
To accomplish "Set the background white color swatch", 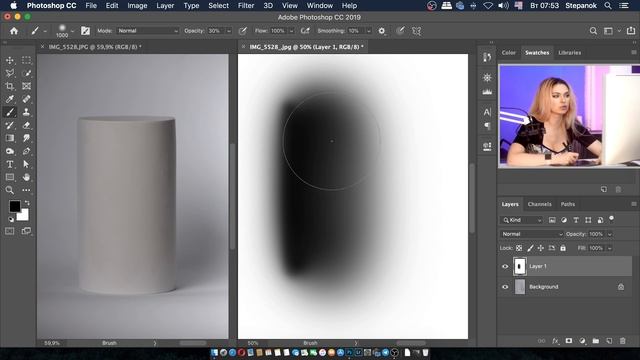I will [24, 215].
